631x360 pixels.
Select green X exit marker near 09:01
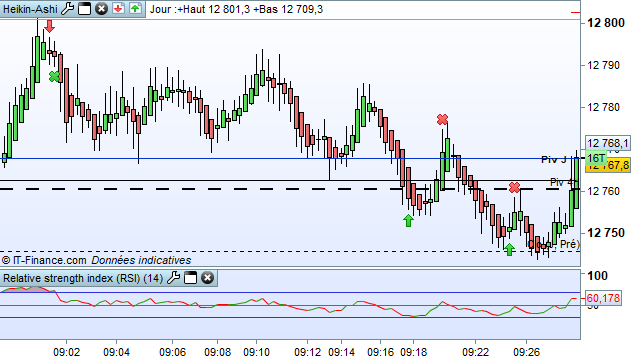point(54,76)
